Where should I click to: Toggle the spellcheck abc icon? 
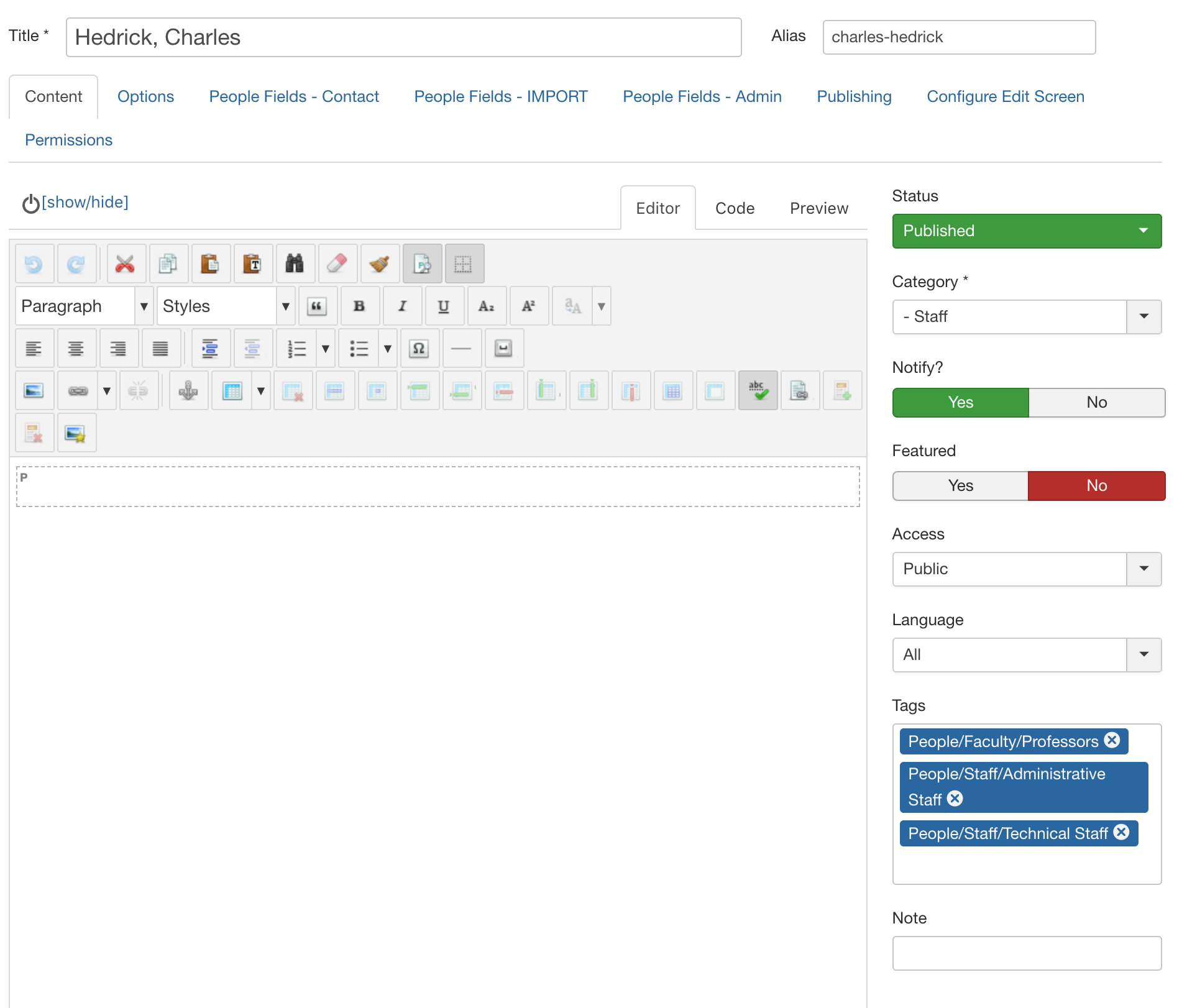point(758,391)
